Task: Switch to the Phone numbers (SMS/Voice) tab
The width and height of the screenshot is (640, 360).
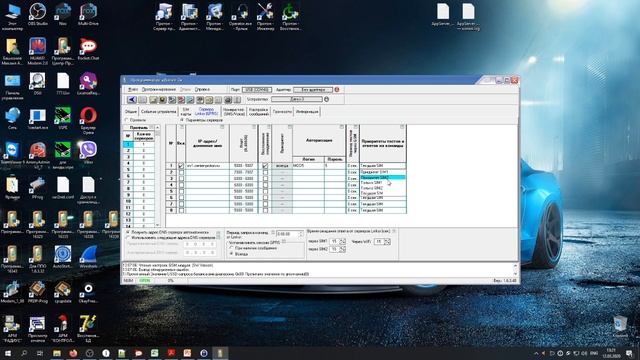Action: click(x=233, y=111)
